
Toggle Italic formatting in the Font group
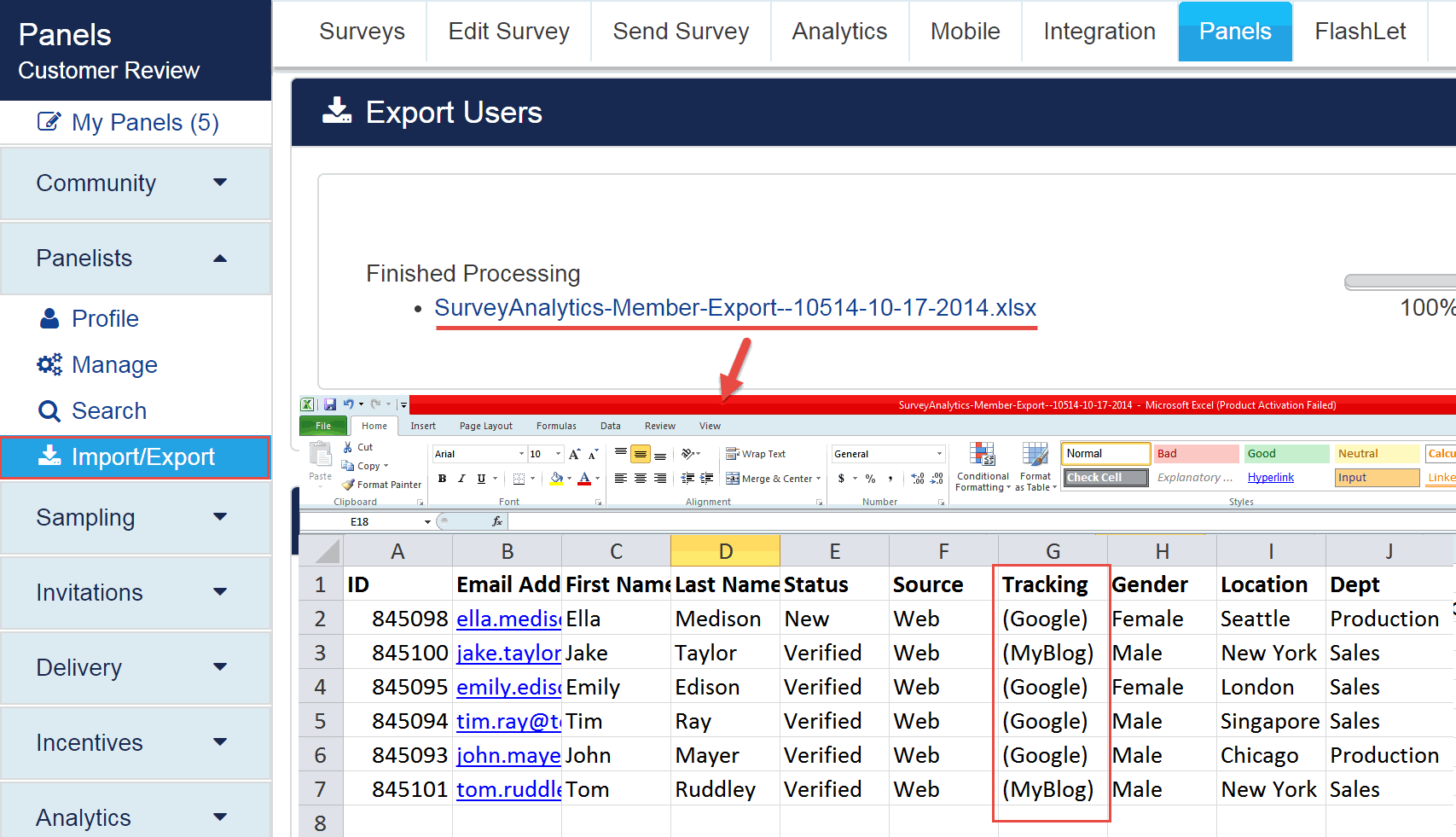click(461, 479)
